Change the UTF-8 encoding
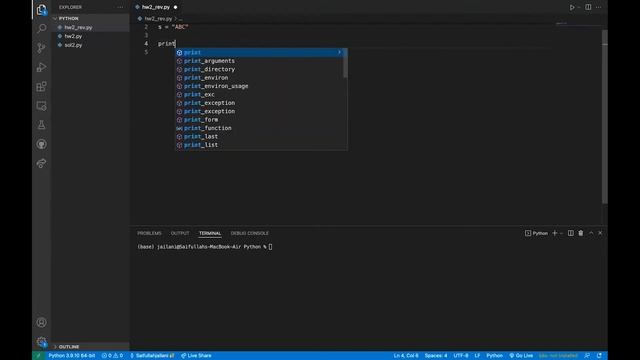Viewport: 640px width, 360px height. click(x=461, y=356)
